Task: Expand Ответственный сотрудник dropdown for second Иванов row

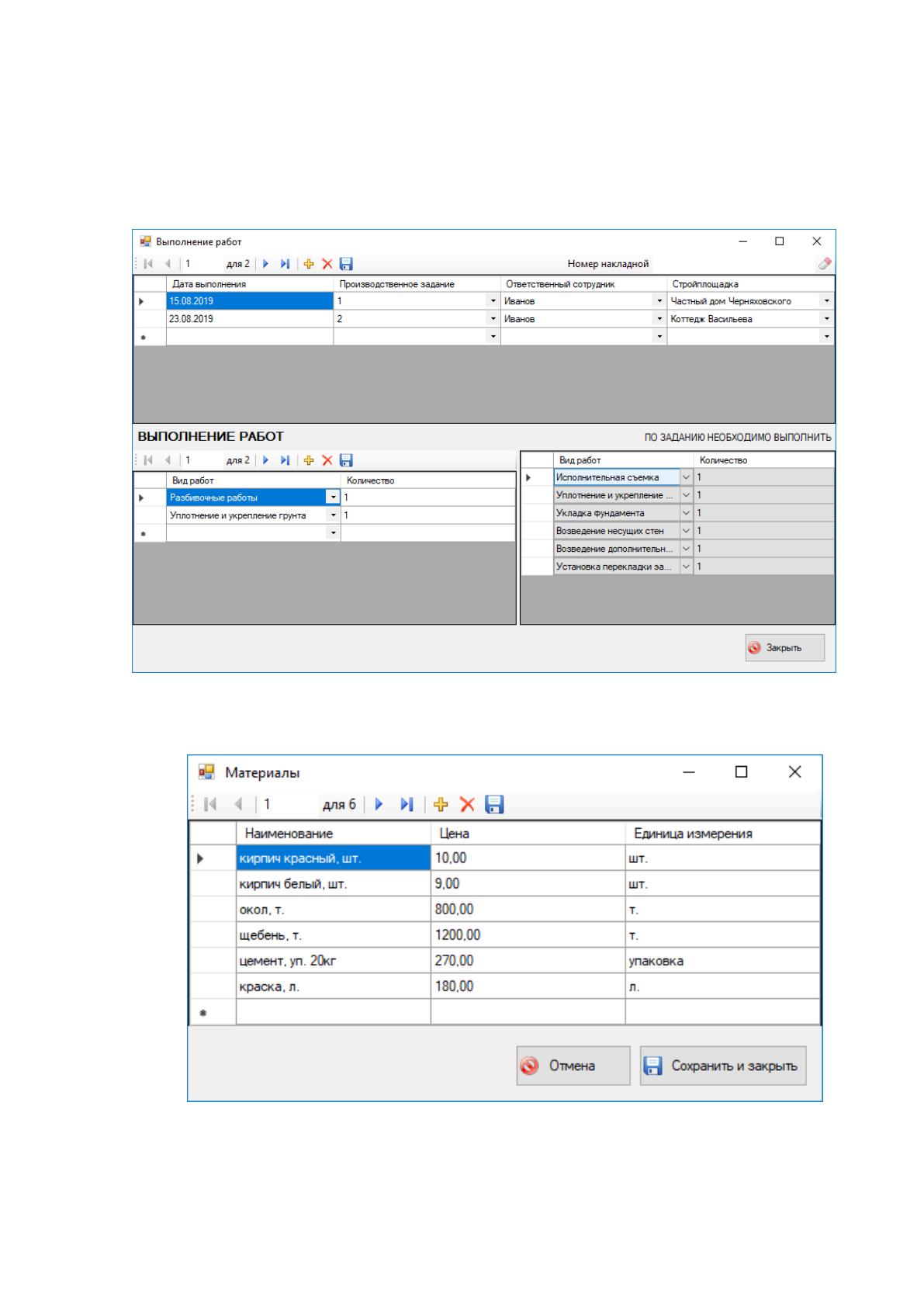Action: 660,319
